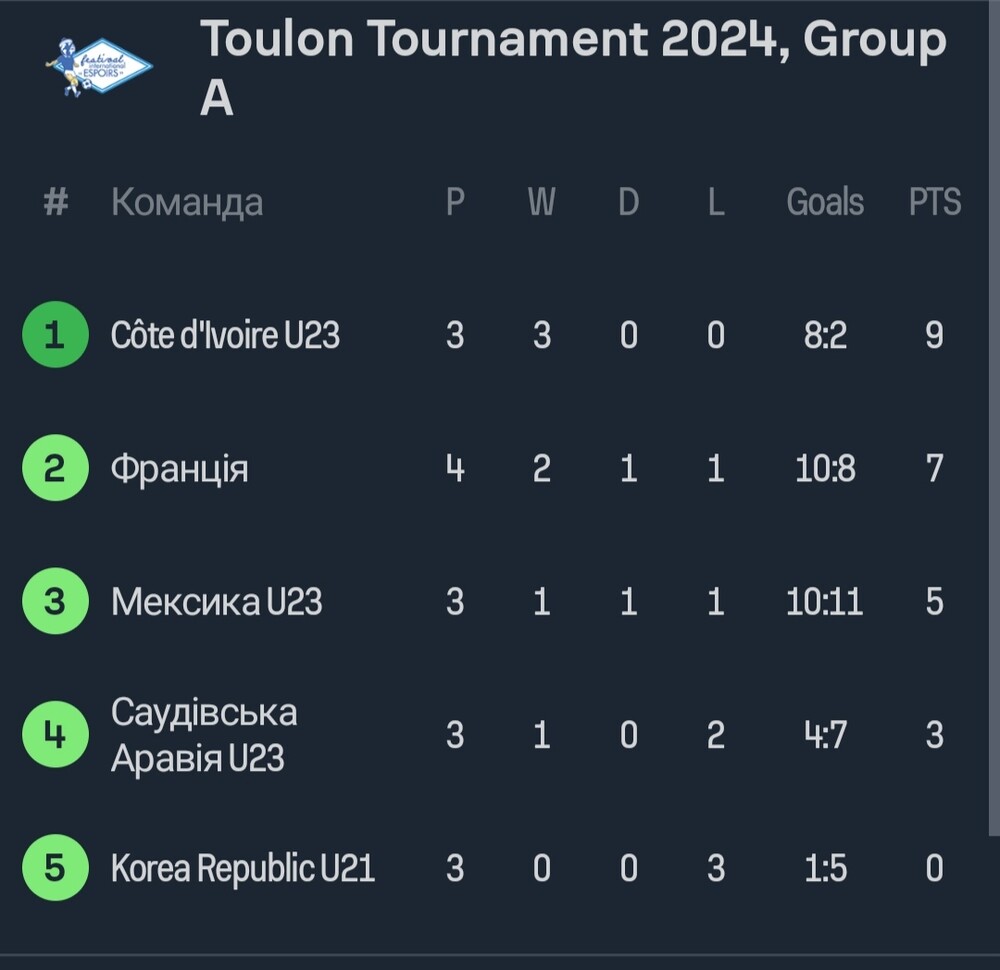Sort the table by the PTS column
This screenshot has height=970, width=1000.
[x=934, y=202]
